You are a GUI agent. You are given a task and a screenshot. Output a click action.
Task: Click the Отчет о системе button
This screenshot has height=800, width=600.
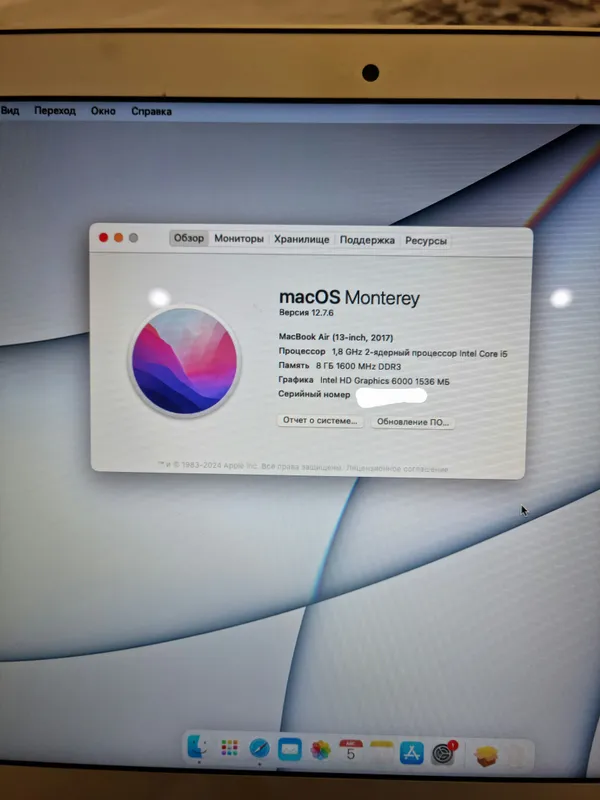(x=320, y=421)
